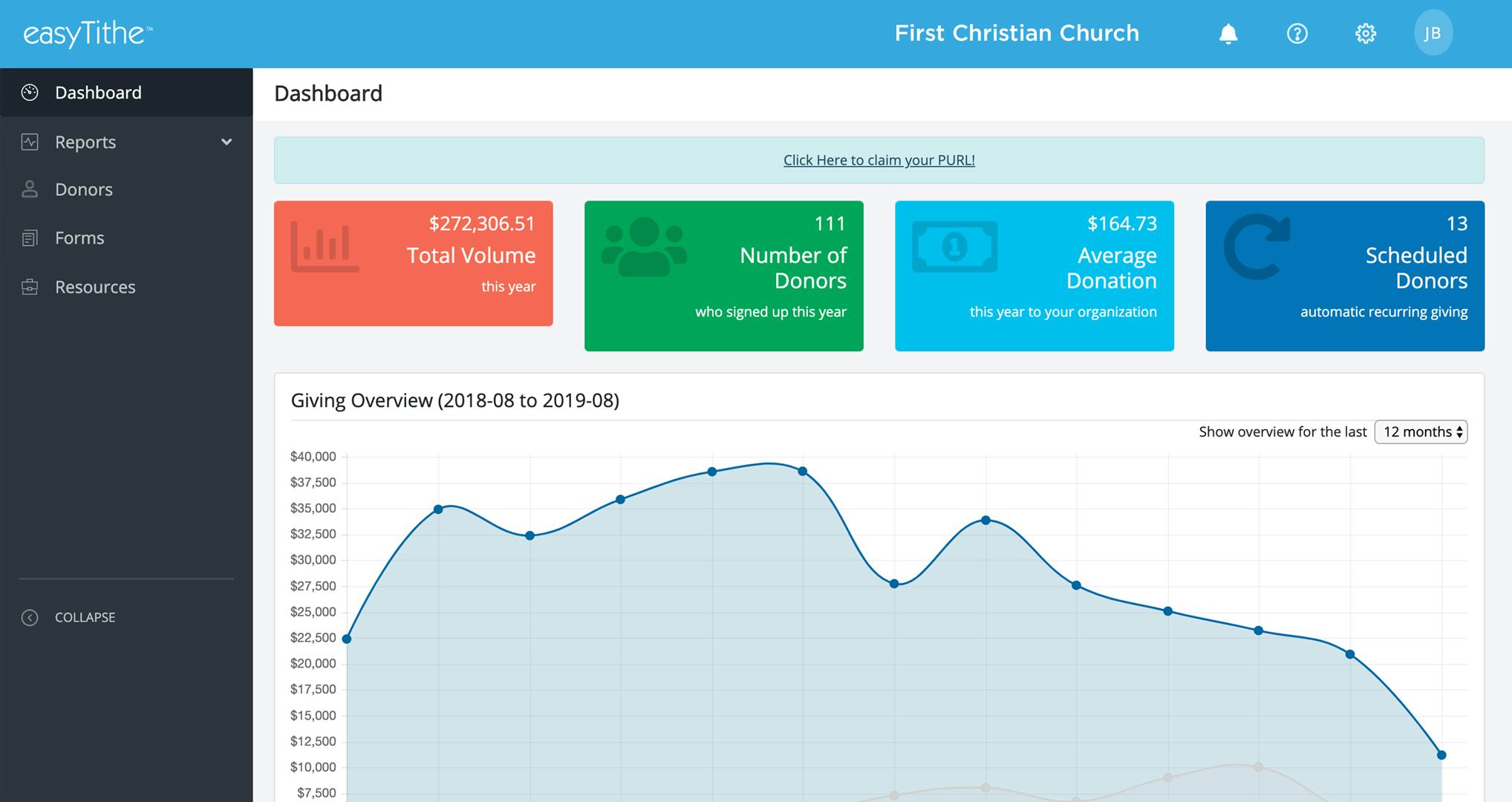Switch to the Forms section
Viewport: 1512px width, 802px height.
point(79,238)
